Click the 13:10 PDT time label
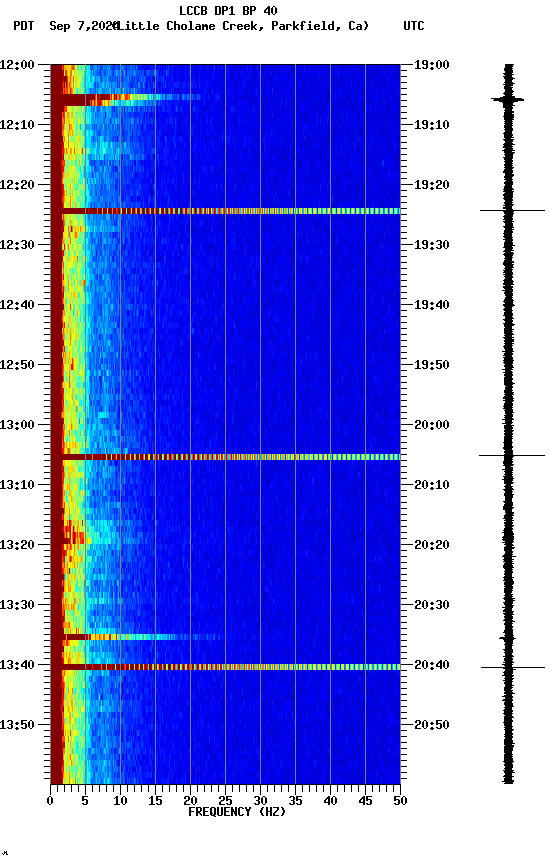The width and height of the screenshot is (552, 864). [x=17, y=485]
